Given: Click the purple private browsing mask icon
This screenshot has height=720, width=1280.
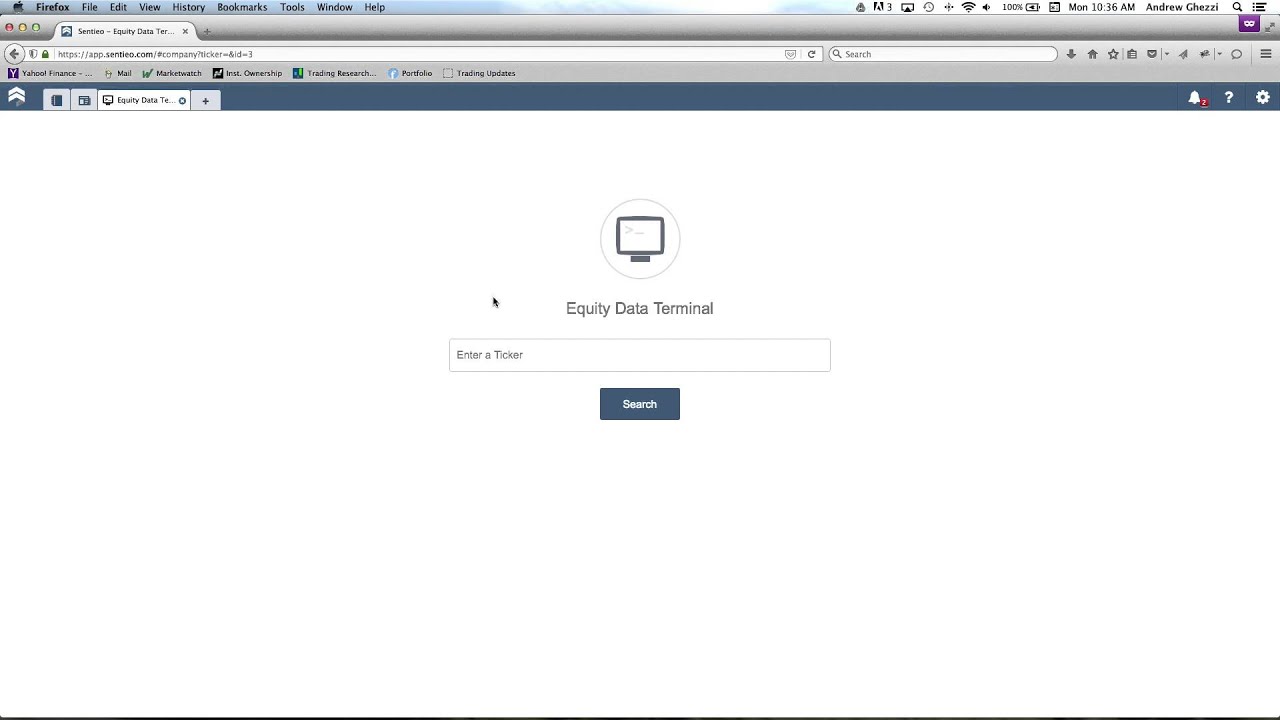Looking at the screenshot, I should (1249, 24).
